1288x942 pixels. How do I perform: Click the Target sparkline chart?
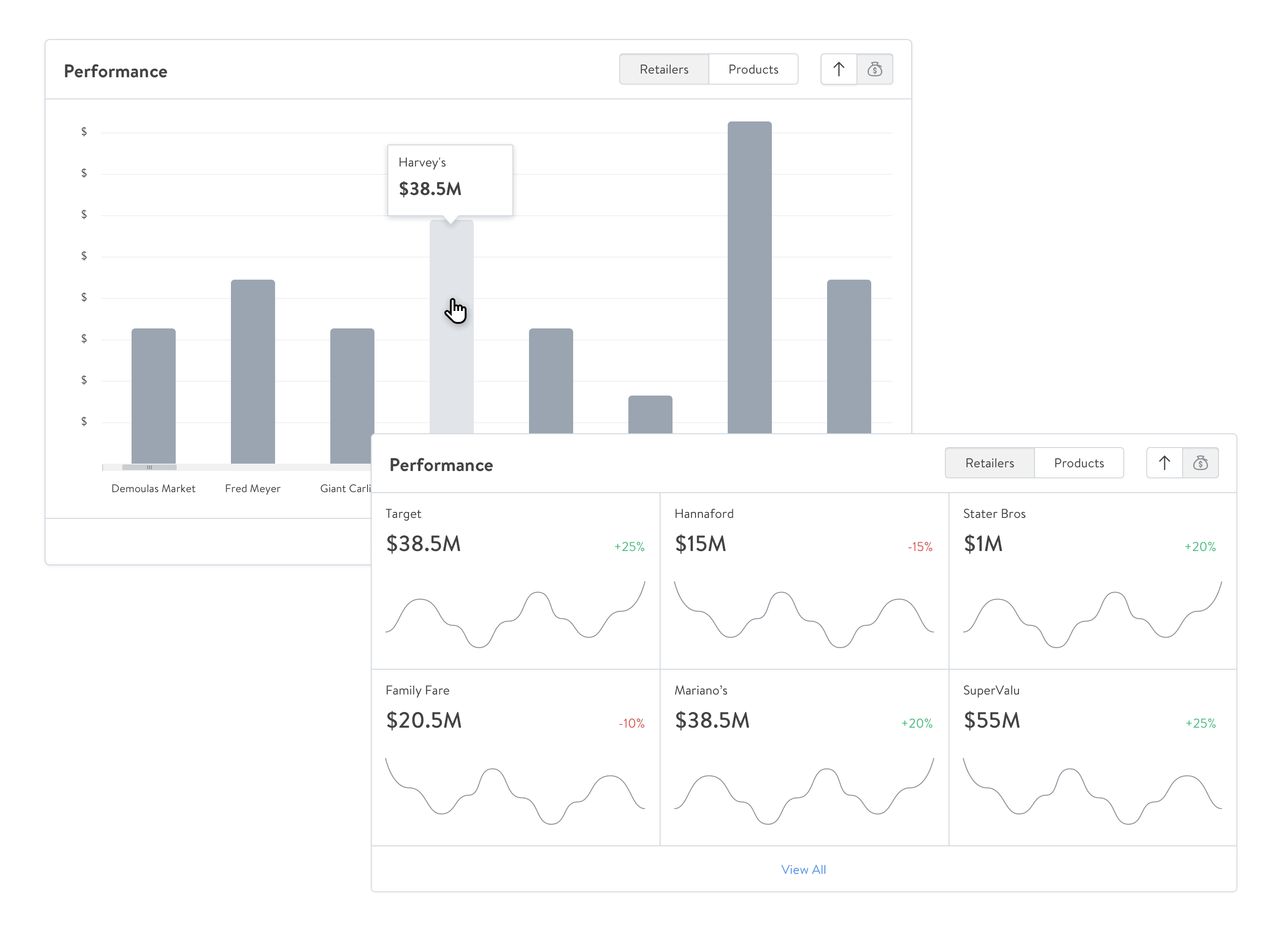(x=515, y=614)
